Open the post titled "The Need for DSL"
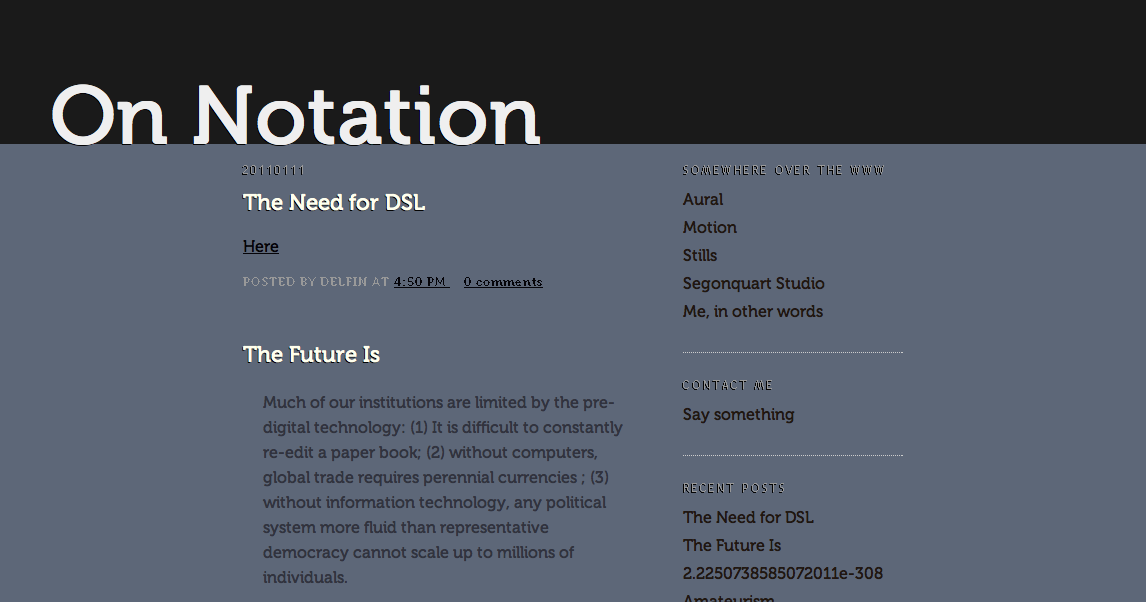This screenshot has height=602, width=1146. 333,202
